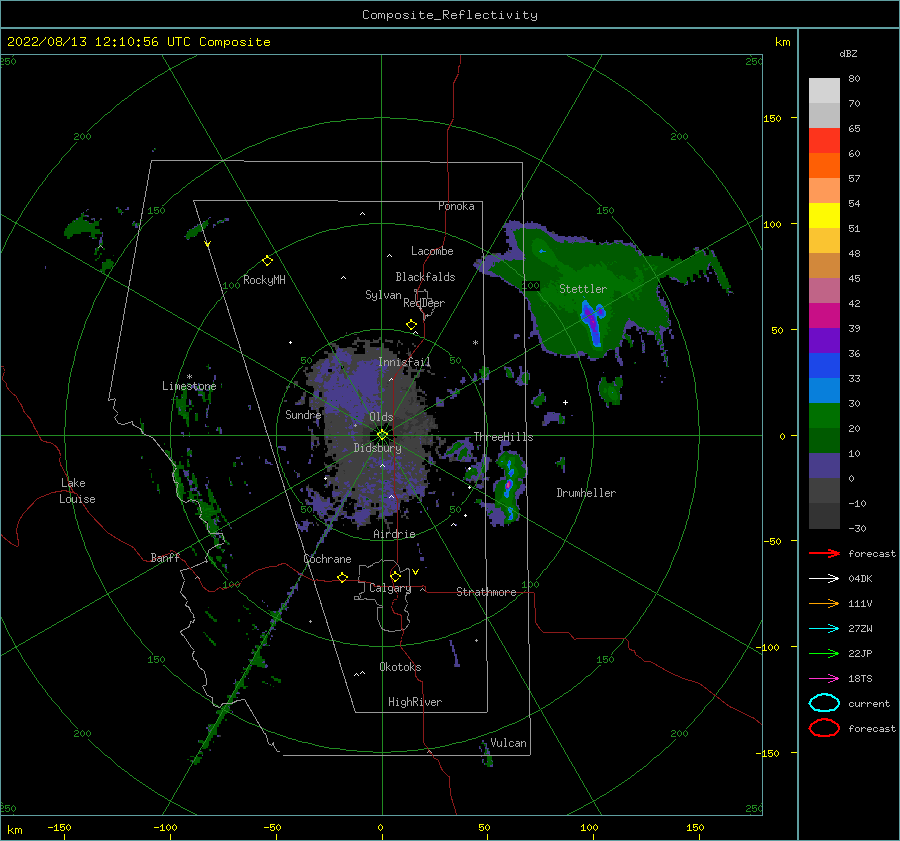This screenshot has height=841, width=900.
Task: Click the Vulcan city label
Action: click(x=508, y=743)
